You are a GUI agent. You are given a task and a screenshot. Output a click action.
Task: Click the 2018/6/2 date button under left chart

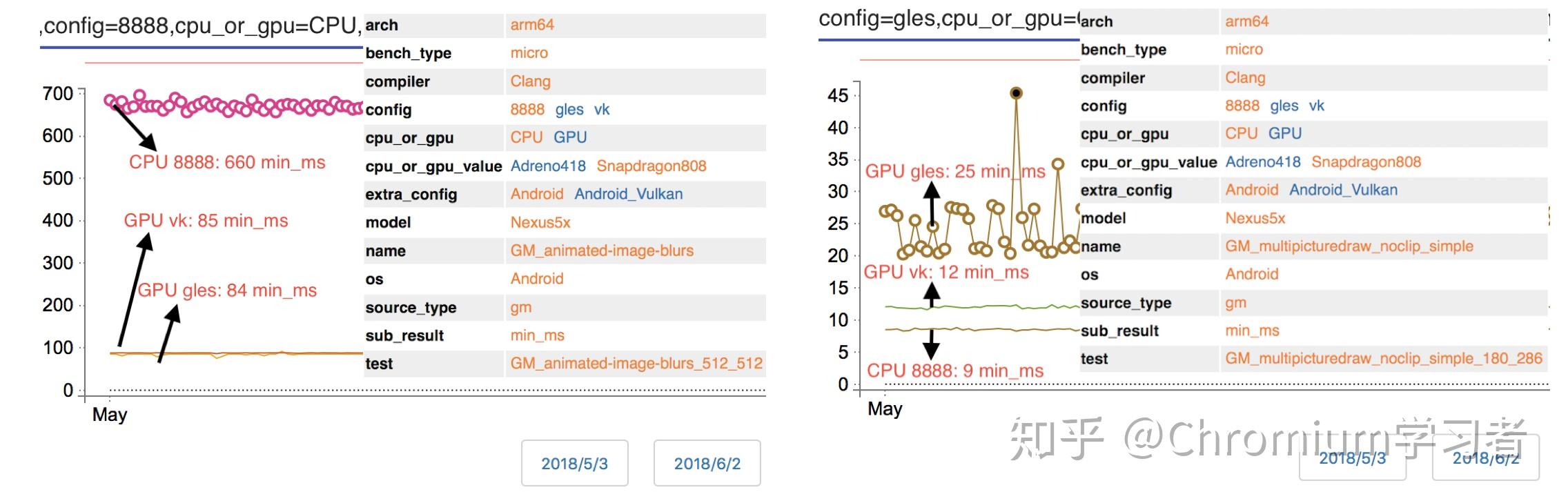point(707,463)
